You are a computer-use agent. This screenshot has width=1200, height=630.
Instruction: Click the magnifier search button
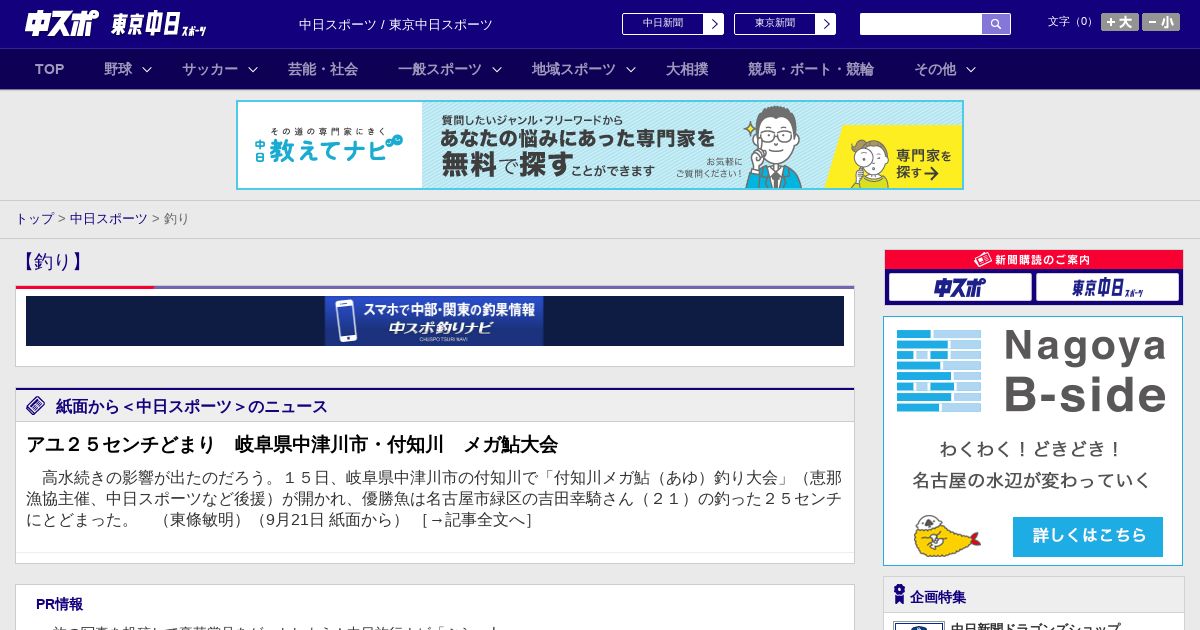996,24
